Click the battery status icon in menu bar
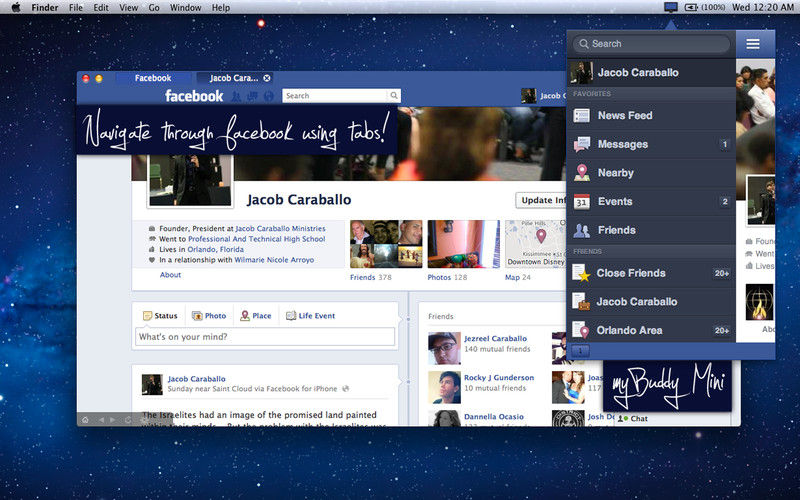The height and width of the screenshot is (500, 800). (x=691, y=7)
